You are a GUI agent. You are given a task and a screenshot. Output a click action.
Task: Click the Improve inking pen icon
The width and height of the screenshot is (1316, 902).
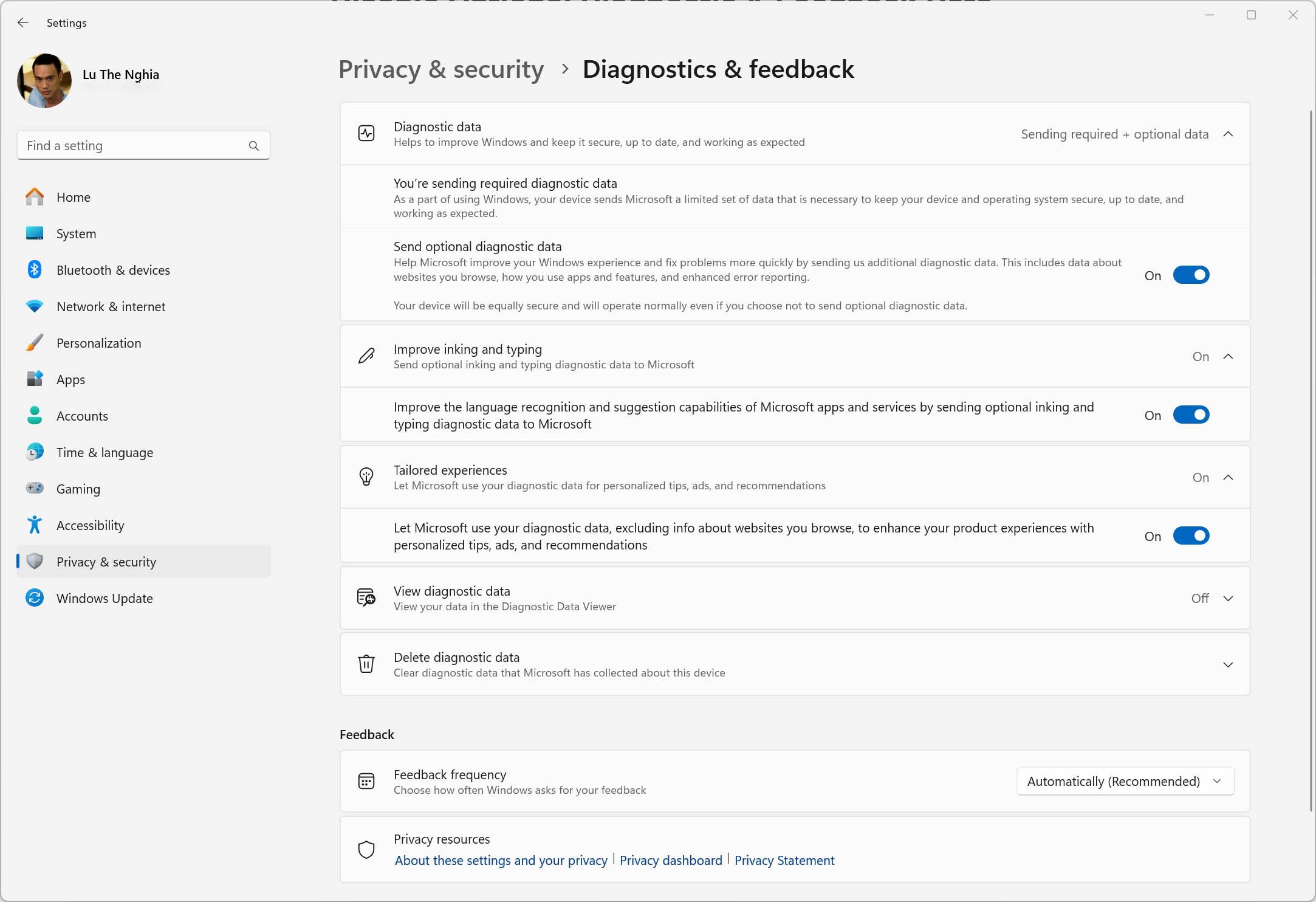pyautogui.click(x=366, y=356)
